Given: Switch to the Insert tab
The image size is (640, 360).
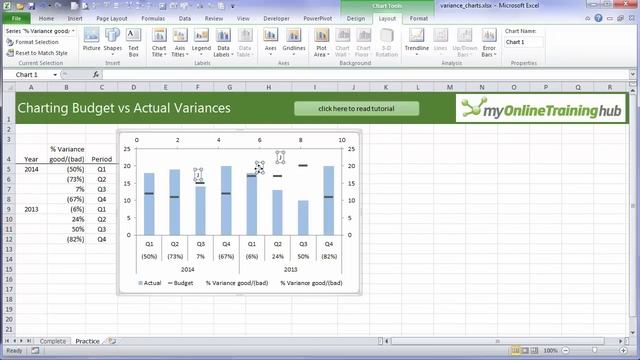Looking at the screenshot, I should 75,18.
